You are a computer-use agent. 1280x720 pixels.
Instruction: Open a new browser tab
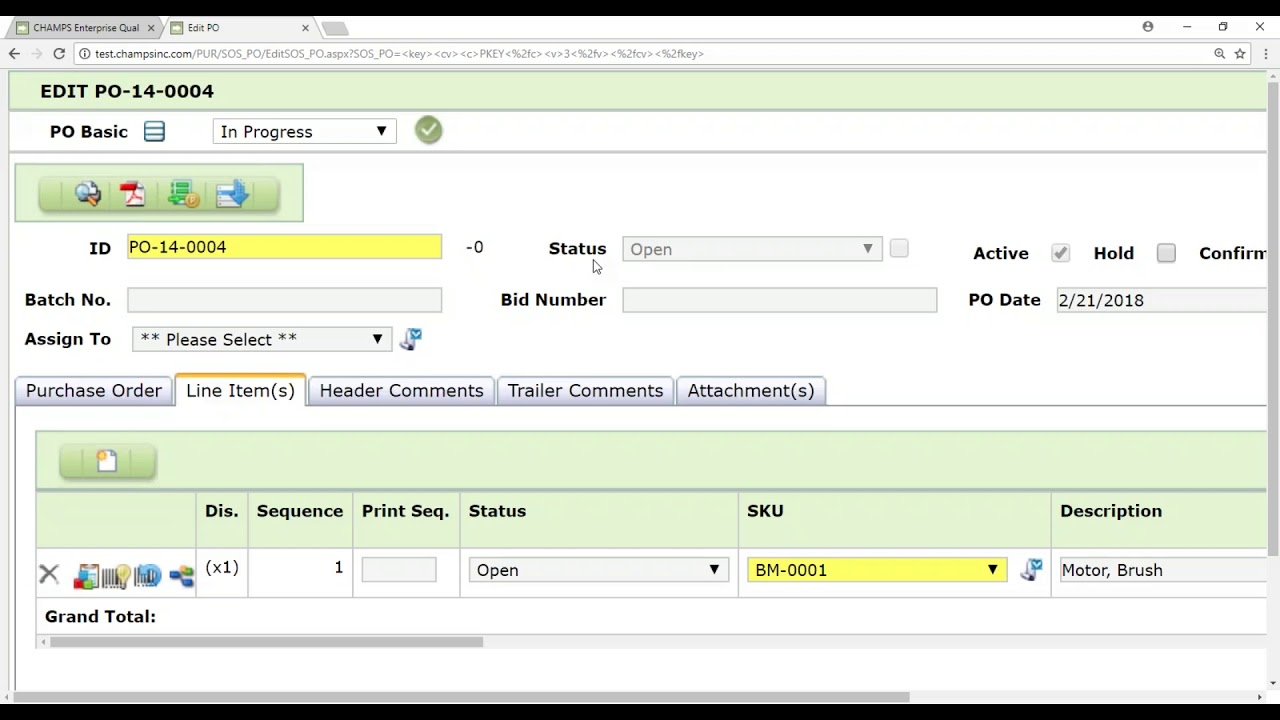pos(335,28)
